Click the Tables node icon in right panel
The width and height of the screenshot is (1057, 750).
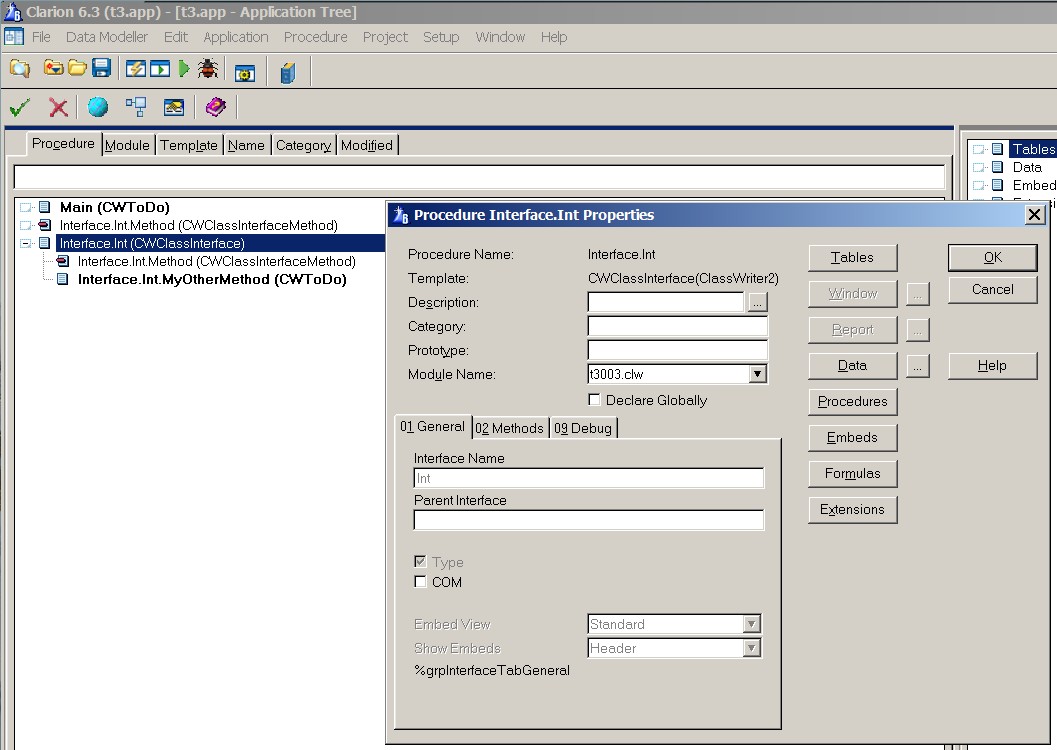pos(997,149)
